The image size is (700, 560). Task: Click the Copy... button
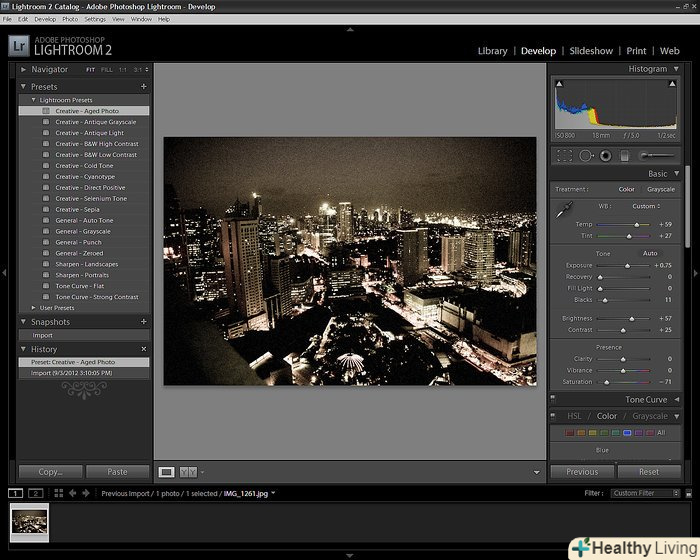(50, 471)
